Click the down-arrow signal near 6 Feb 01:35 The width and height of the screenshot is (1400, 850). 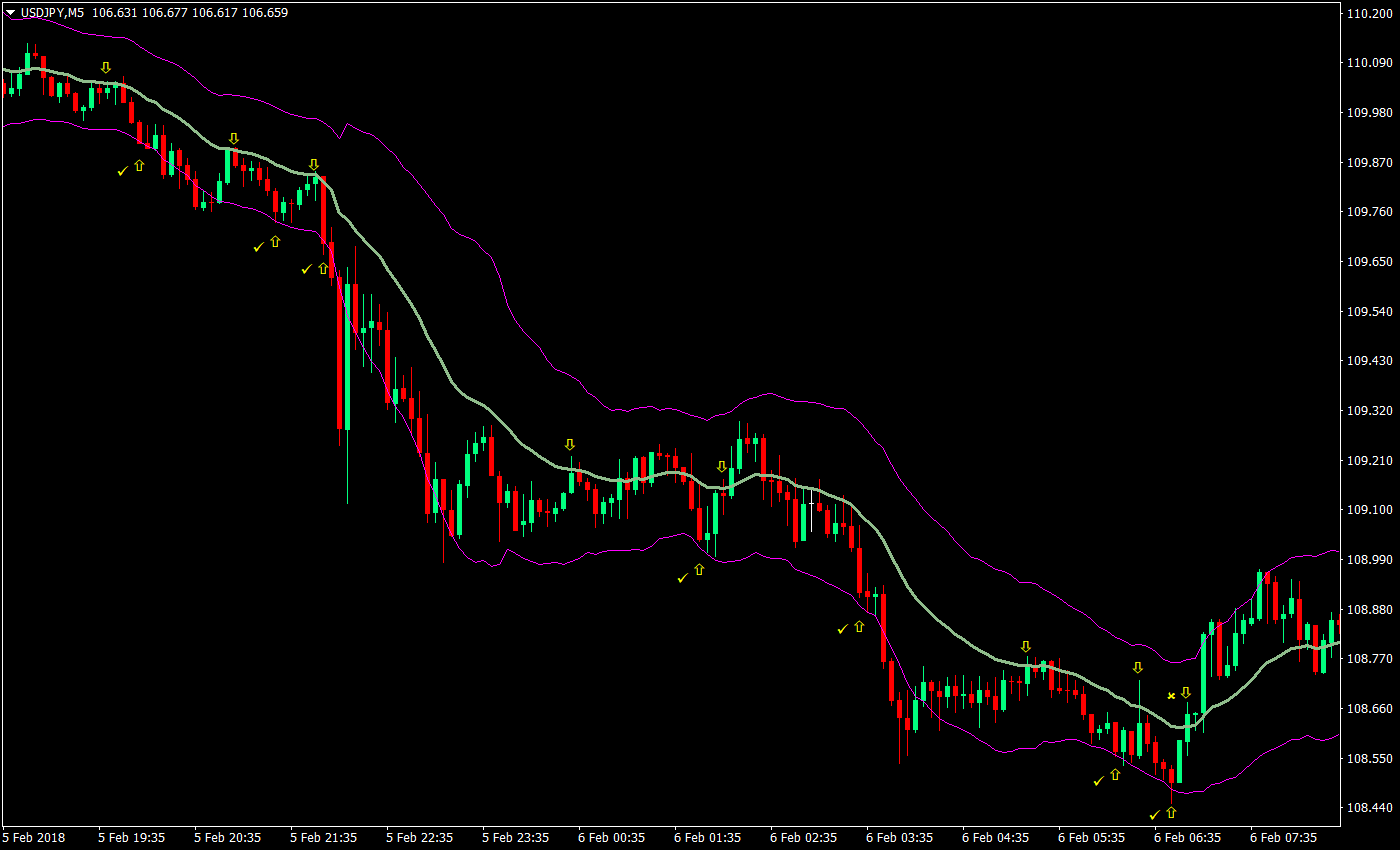[x=722, y=466]
